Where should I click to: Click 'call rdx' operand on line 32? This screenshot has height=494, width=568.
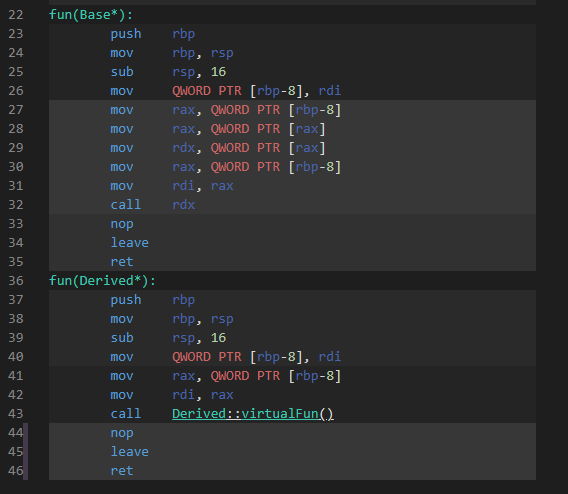[x=183, y=205]
